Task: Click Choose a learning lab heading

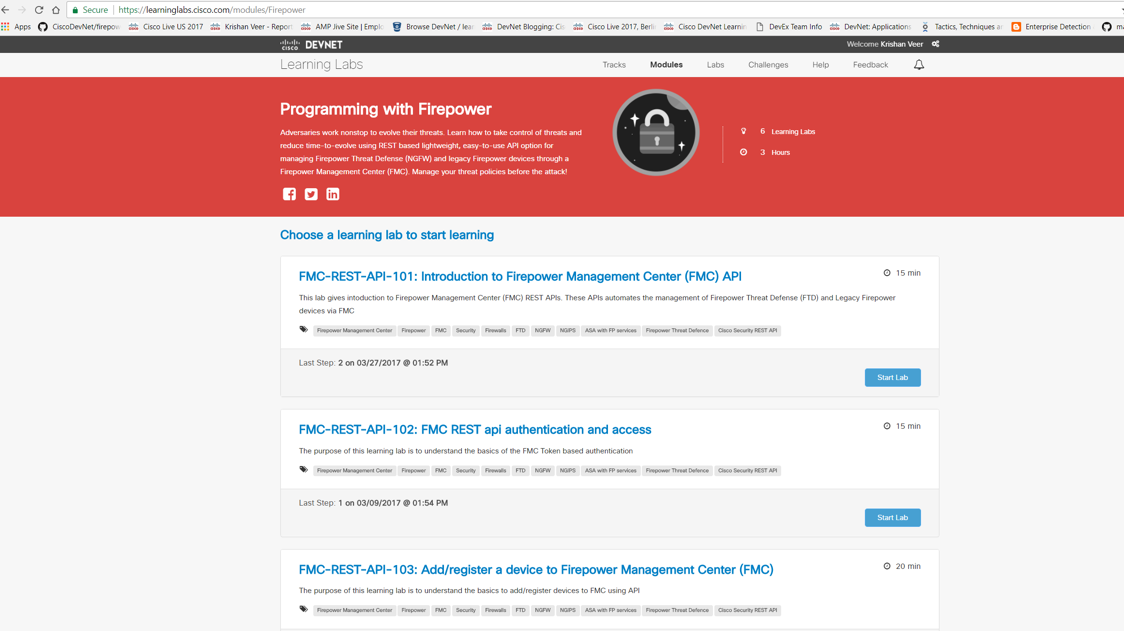Action: click(x=386, y=235)
